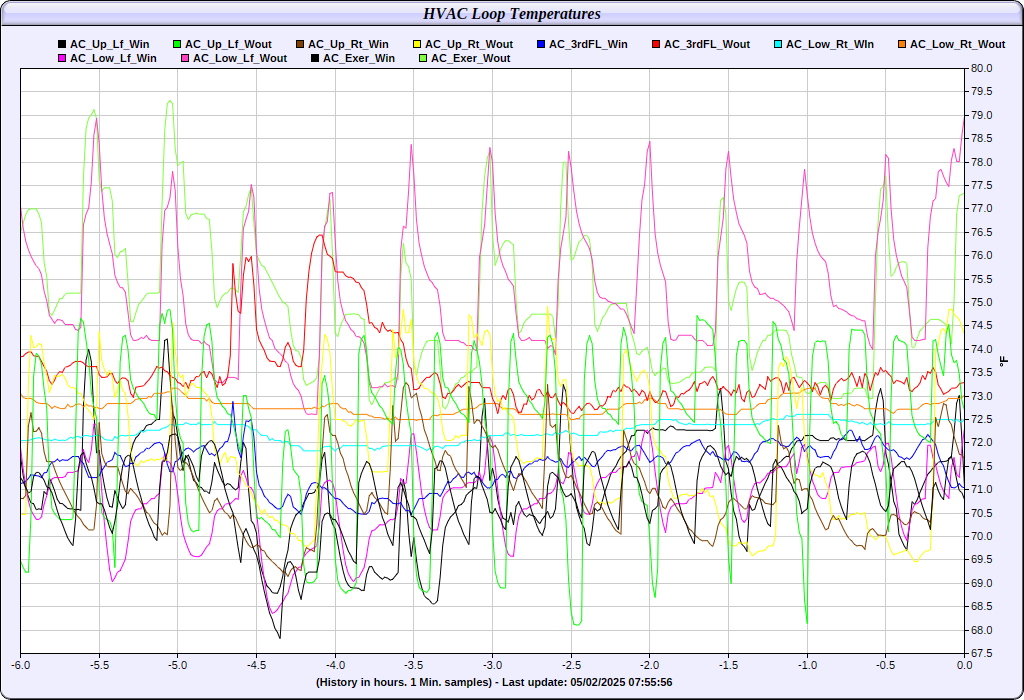Click the -4.0 hour tick label
This screenshot has width=1024, height=700.
[x=335, y=665]
